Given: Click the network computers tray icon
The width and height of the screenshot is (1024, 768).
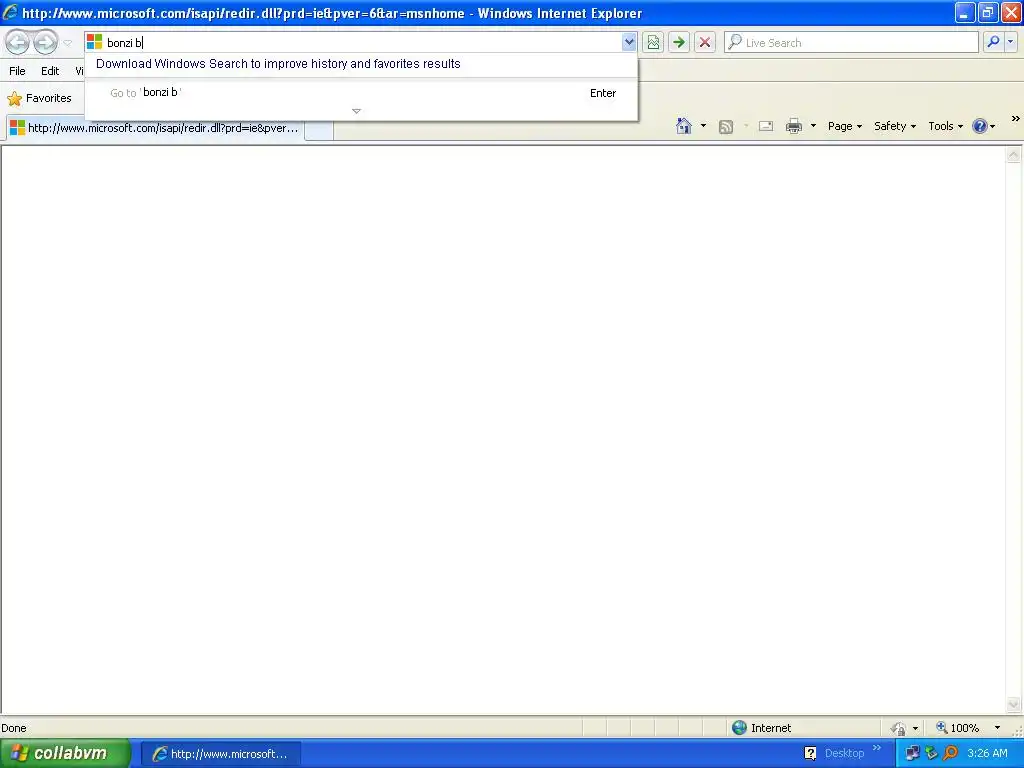Looking at the screenshot, I should tap(912, 753).
